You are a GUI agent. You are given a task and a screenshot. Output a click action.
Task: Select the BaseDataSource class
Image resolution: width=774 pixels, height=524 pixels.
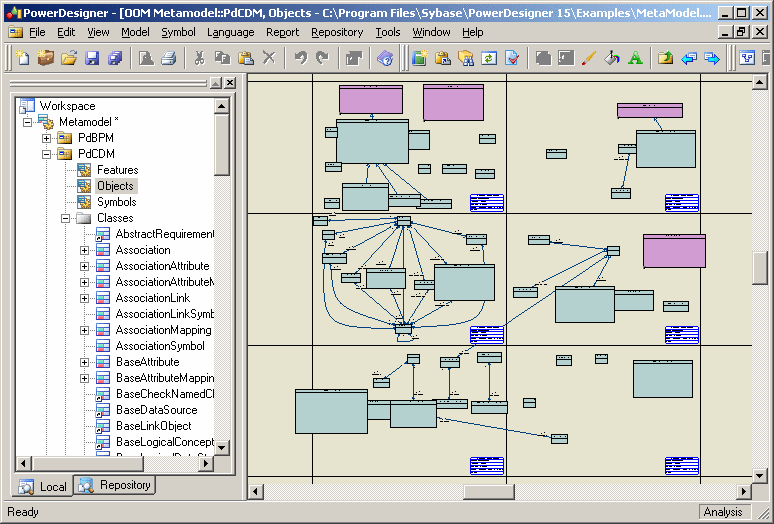pos(156,410)
